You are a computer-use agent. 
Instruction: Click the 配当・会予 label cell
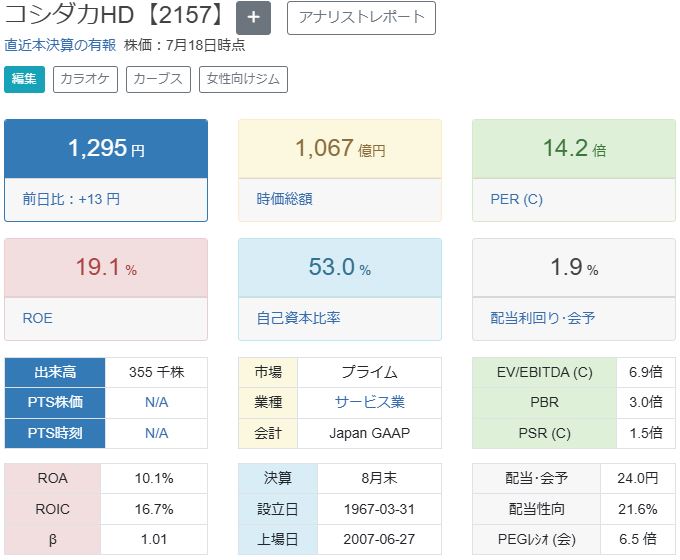(x=536, y=478)
